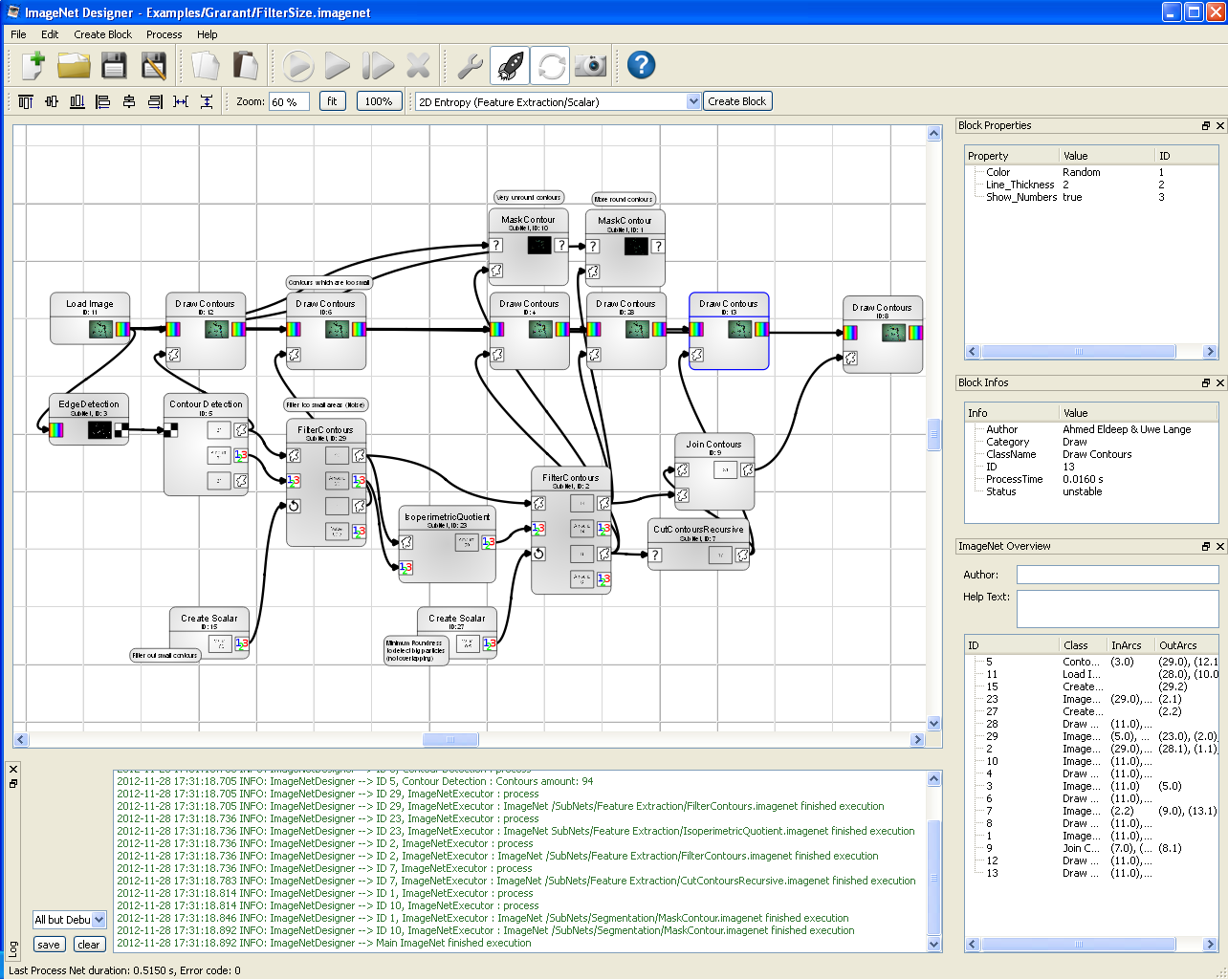Click the Distribute vertically spacing icon

[207, 101]
